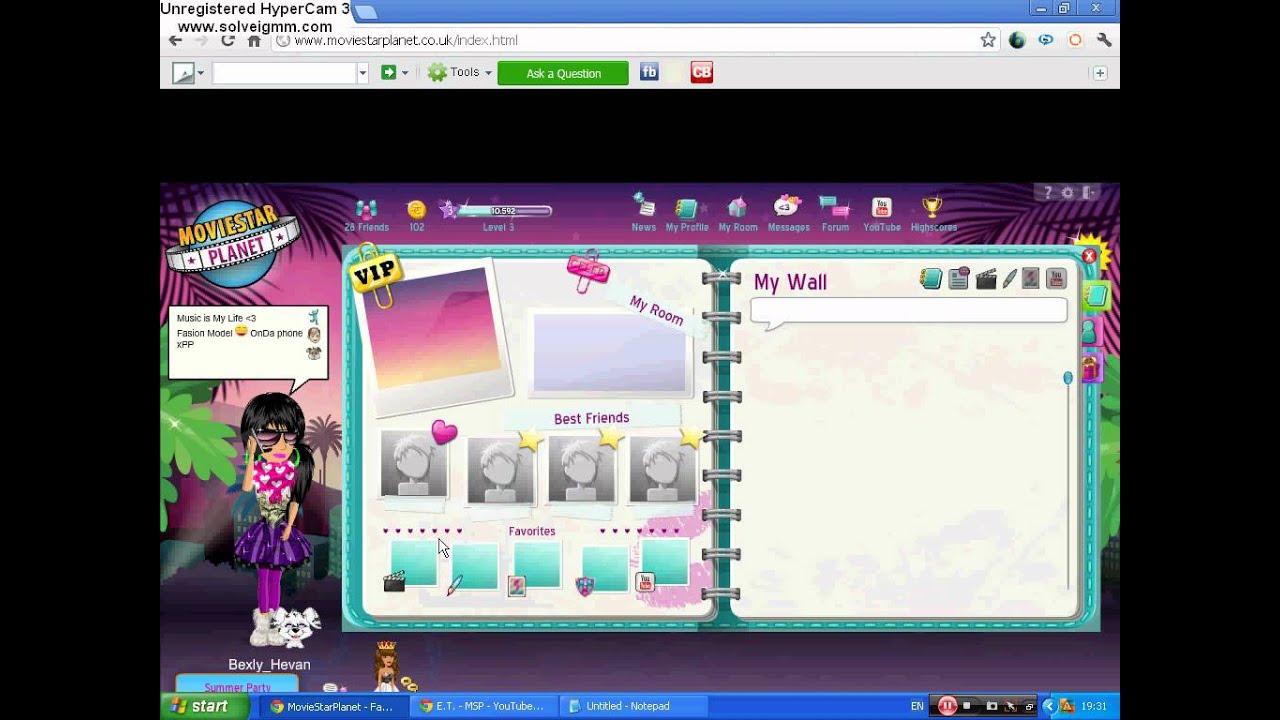Go to the Chrome home page
This screenshot has width=1280, height=720.
tap(254, 40)
